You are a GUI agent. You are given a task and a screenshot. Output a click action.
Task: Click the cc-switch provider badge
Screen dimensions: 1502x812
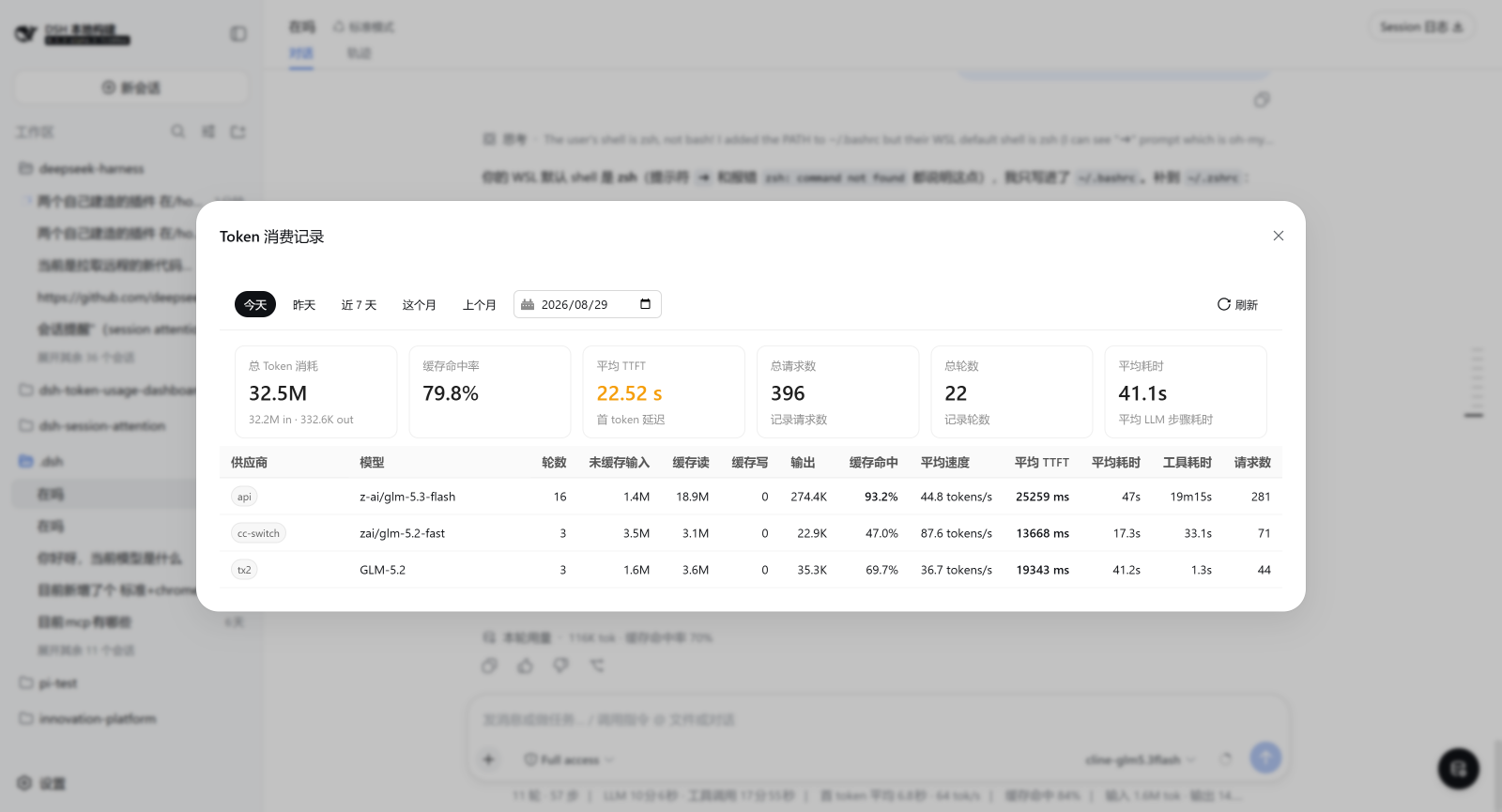(258, 533)
